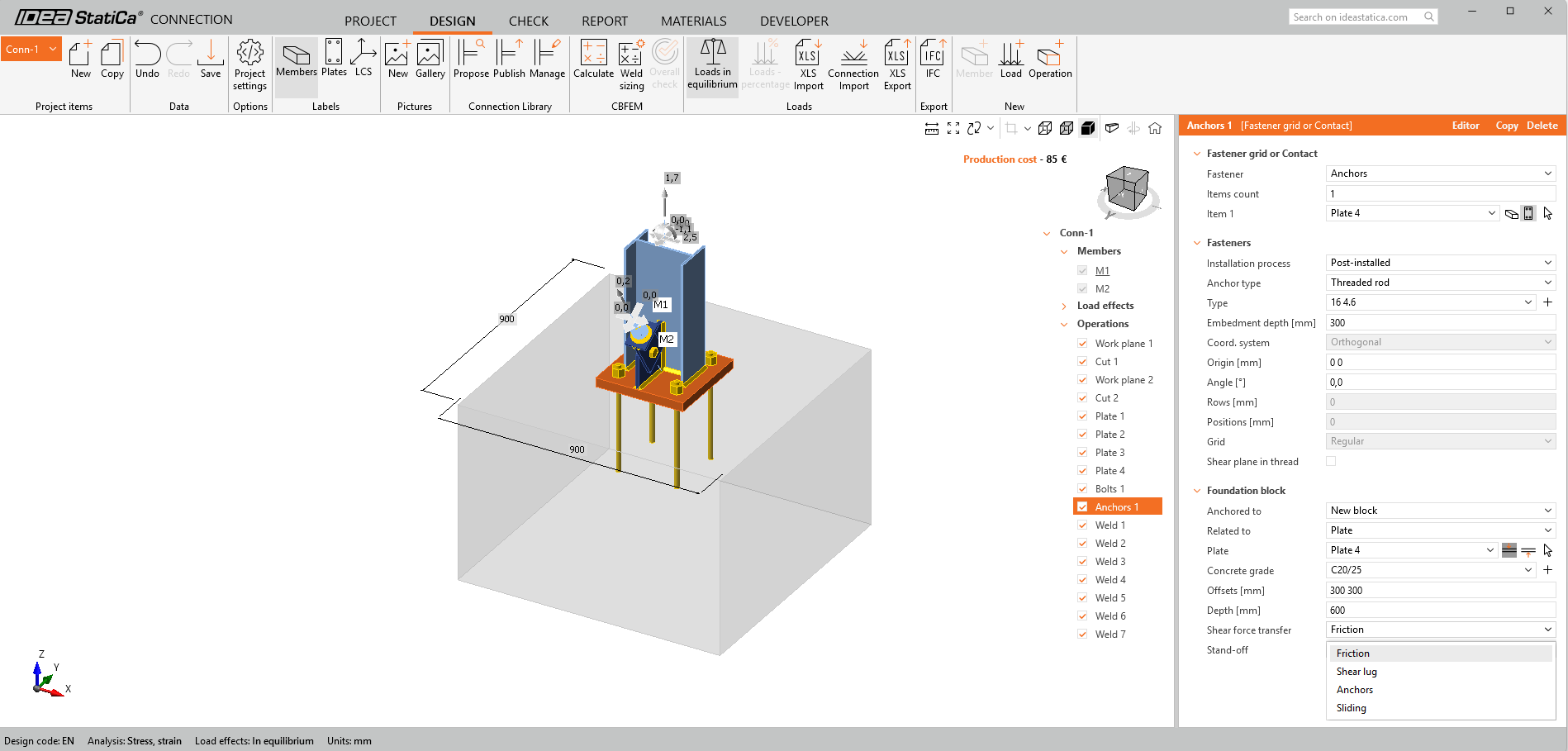Toggle the Weld 7 operation checkbox
The height and width of the screenshot is (751, 1568).
pos(1082,635)
